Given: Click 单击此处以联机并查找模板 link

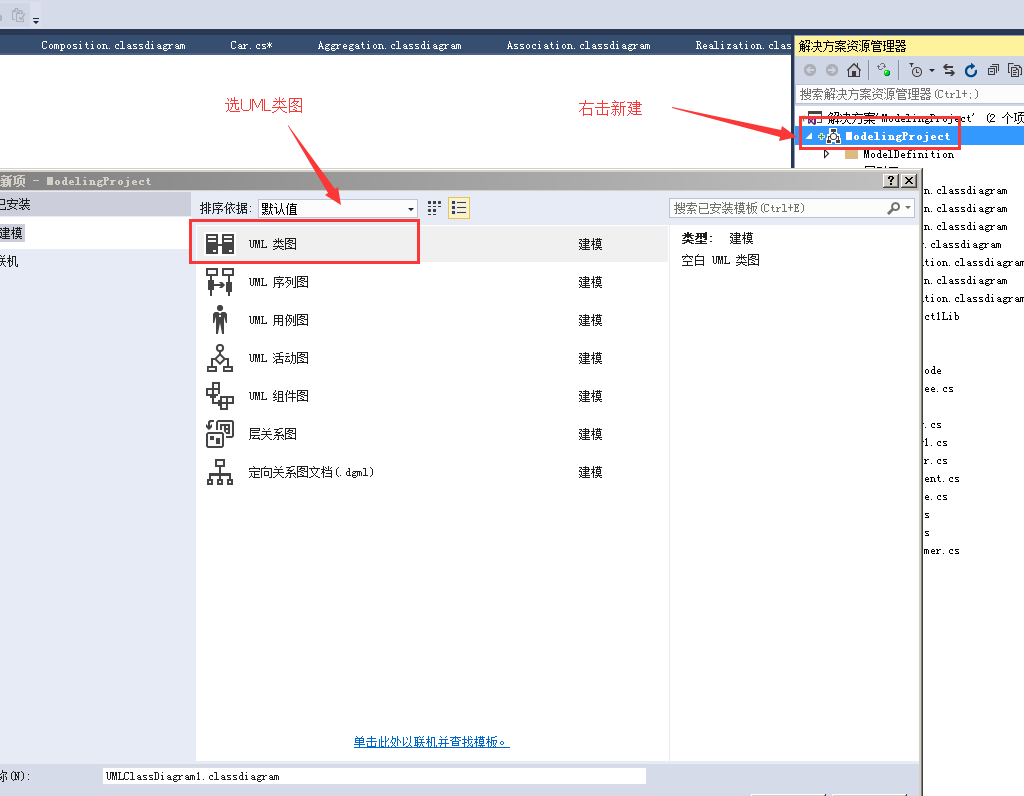Looking at the screenshot, I should (431, 742).
